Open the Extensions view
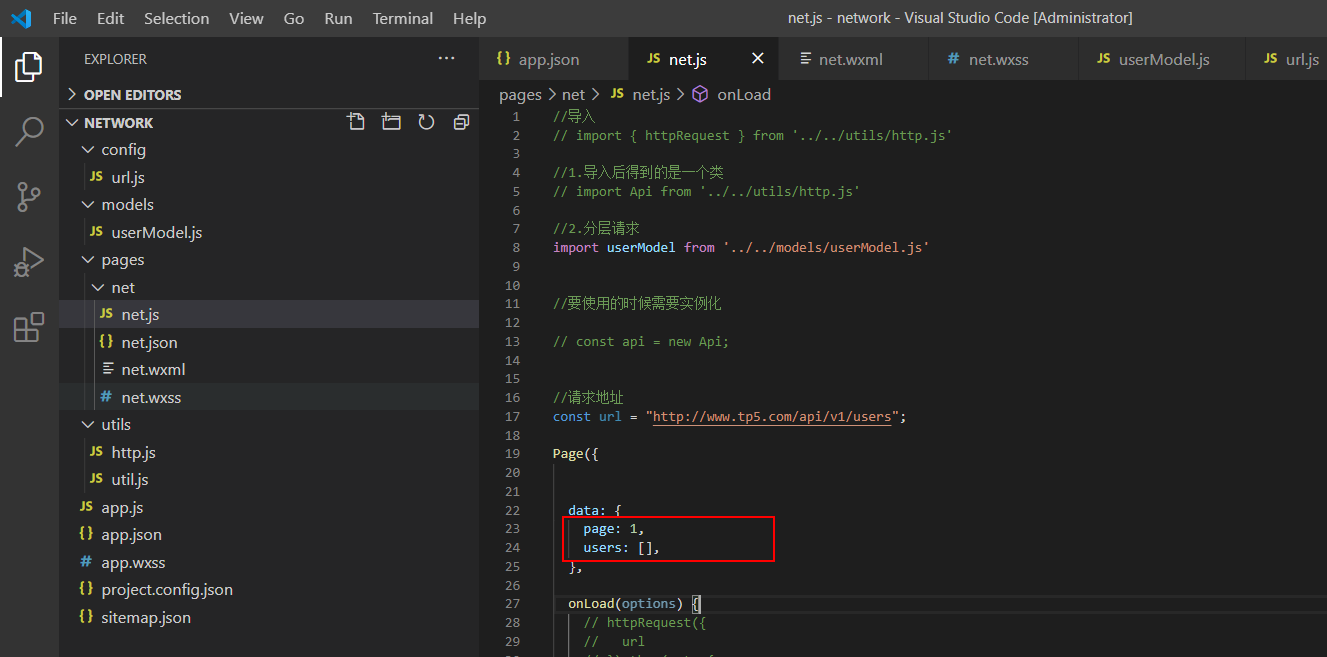This screenshot has width=1327, height=657. pyautogui.click(x=29, y=327)
